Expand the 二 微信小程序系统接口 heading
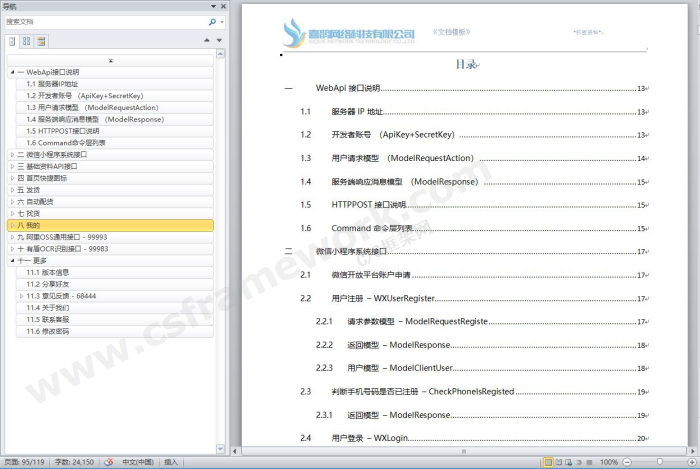 pyautogui.click(x=11, y=155)
